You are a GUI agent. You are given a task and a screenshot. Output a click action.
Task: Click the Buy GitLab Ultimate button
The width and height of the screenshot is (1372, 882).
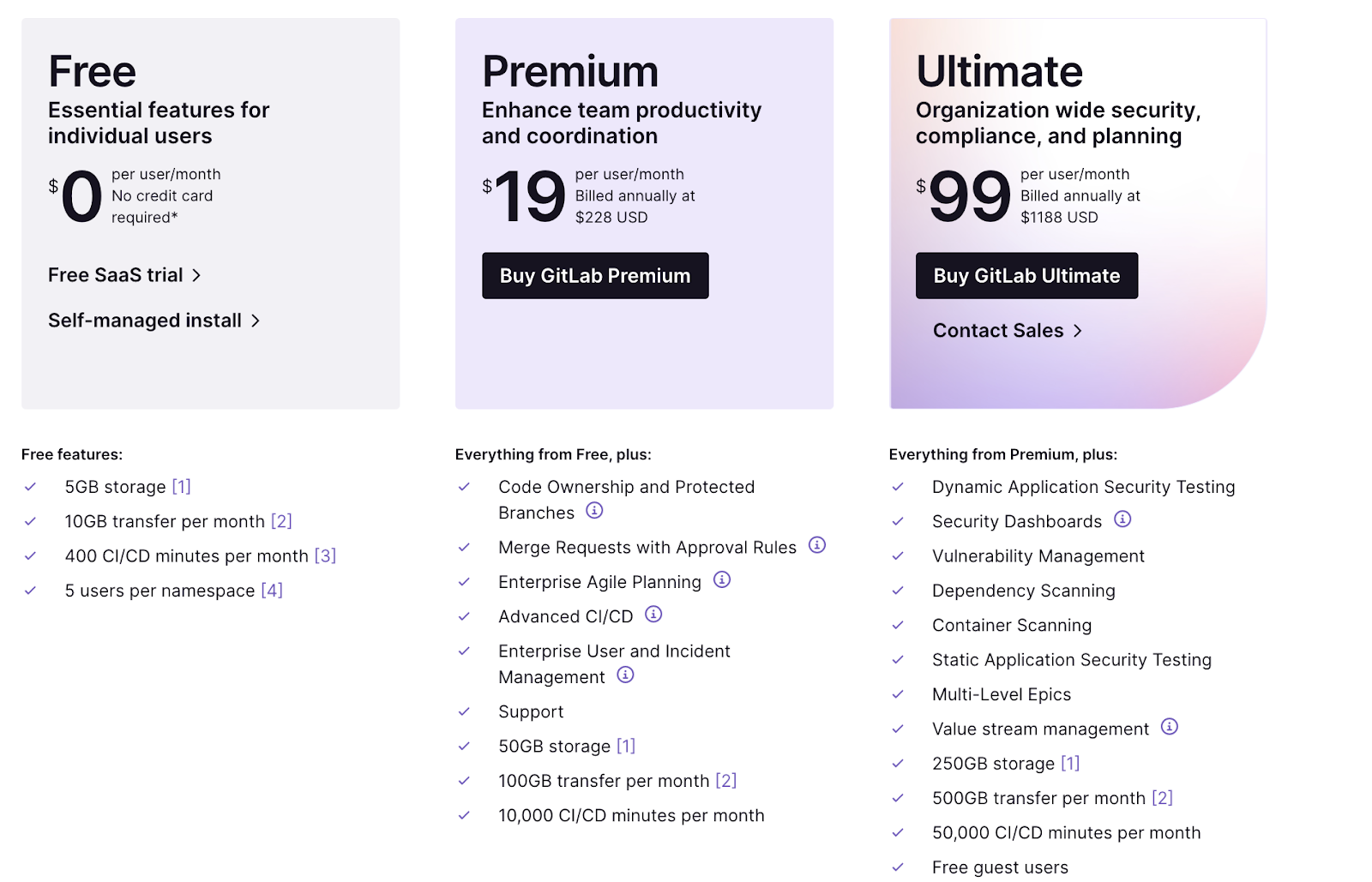point(1026,275)
